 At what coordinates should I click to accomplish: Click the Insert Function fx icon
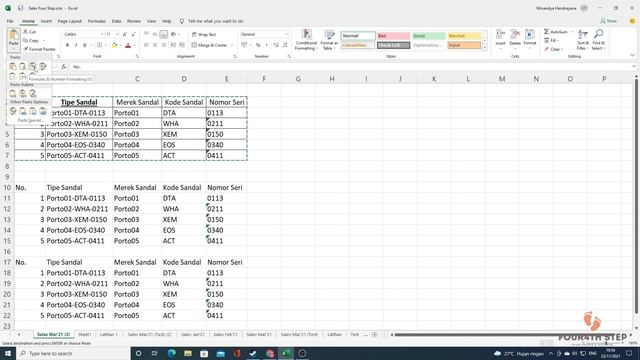(x=64, y=67)
